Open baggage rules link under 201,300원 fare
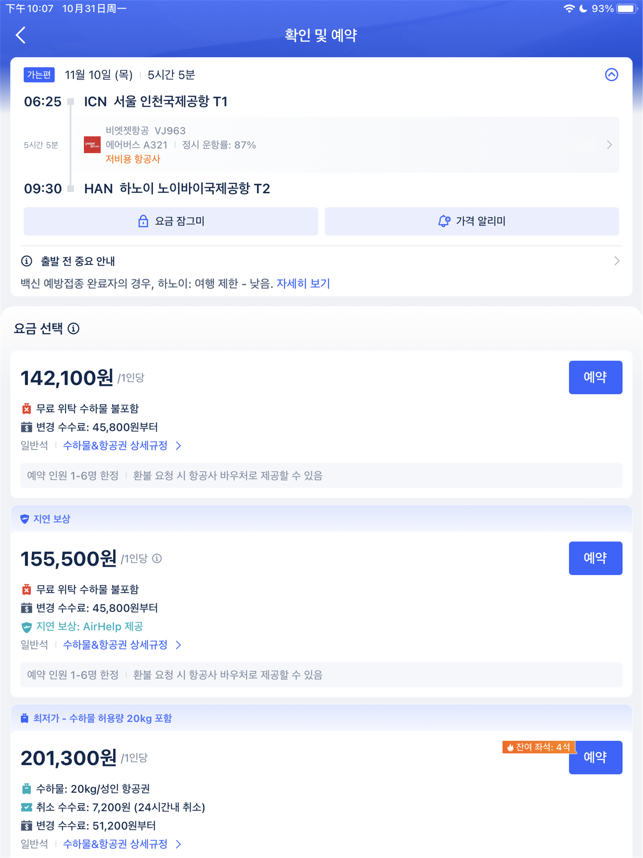 pyautogui.click(x=122, y=844)
